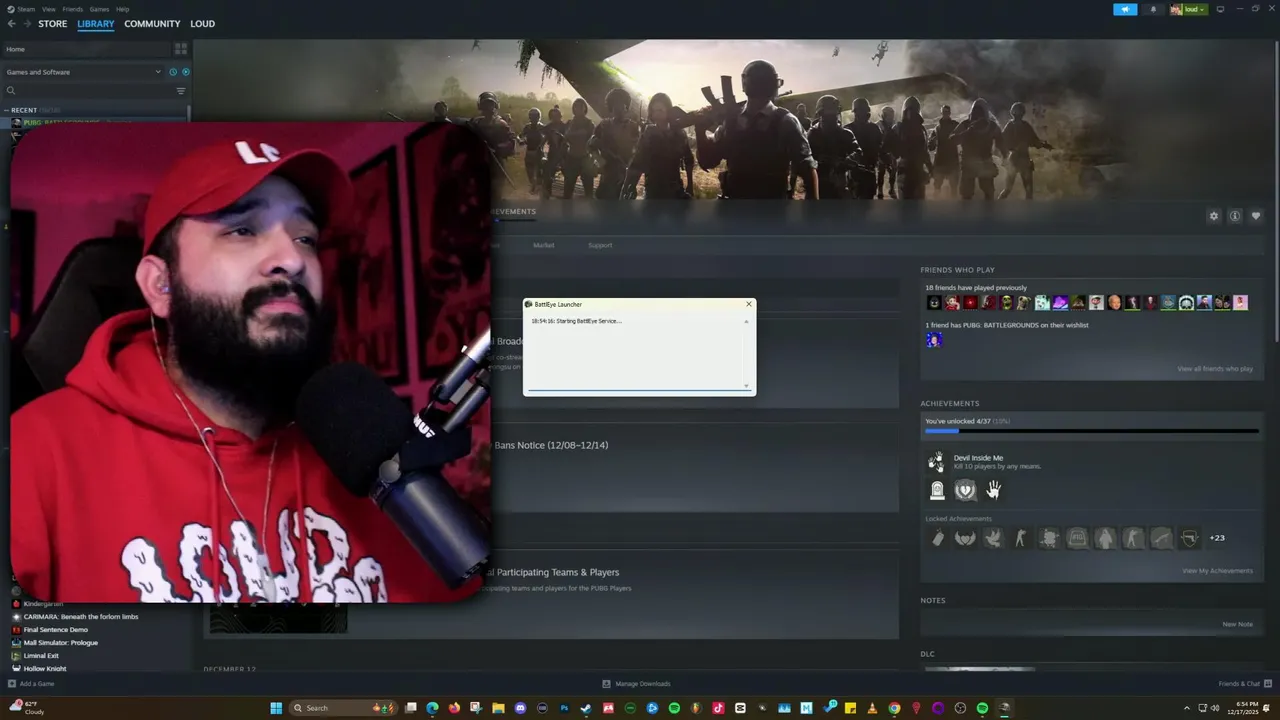Add game to favorites heart icon
The width and height of the screenshot is (1280, 720).
tap(1256, 216)
